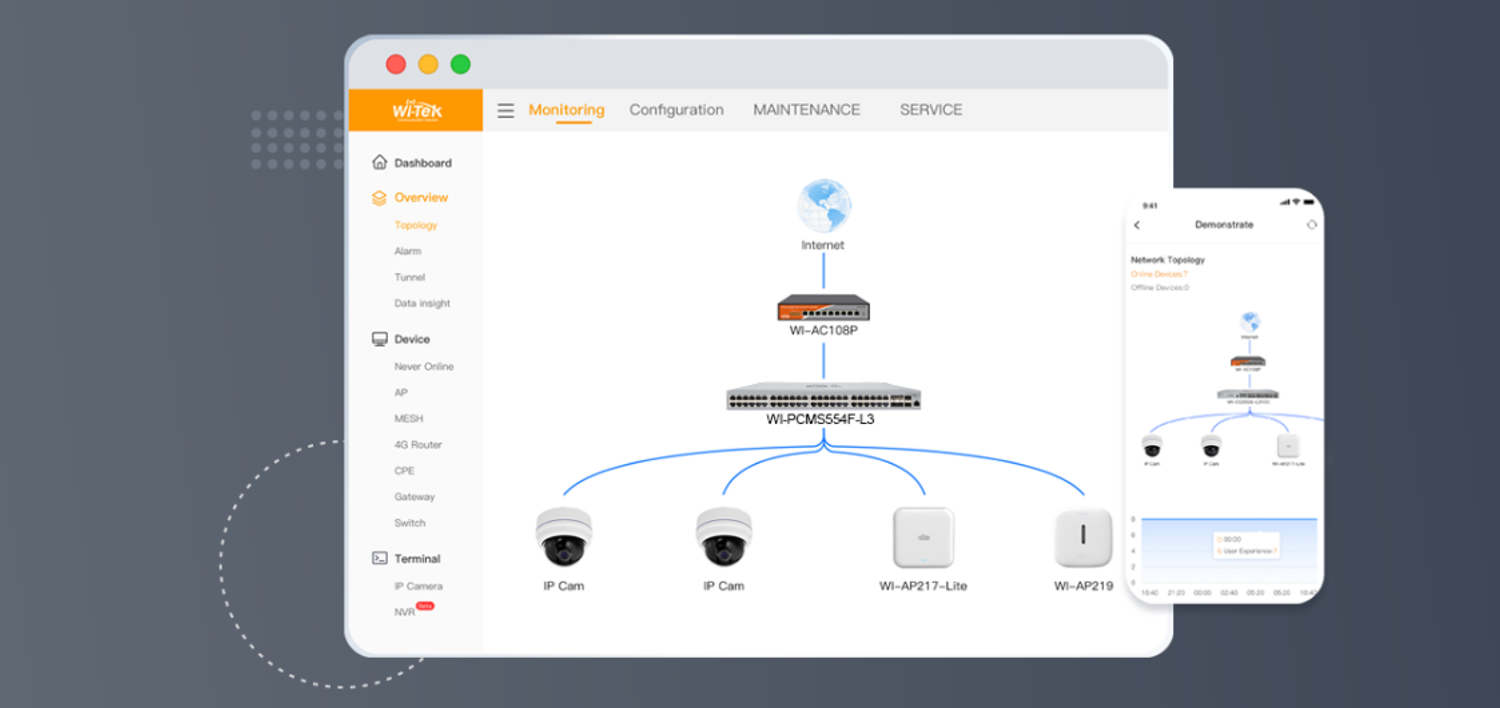Screen dimensions: 1500x708
Task: Switch to the Configuration tab
Action: click(676, 110)
